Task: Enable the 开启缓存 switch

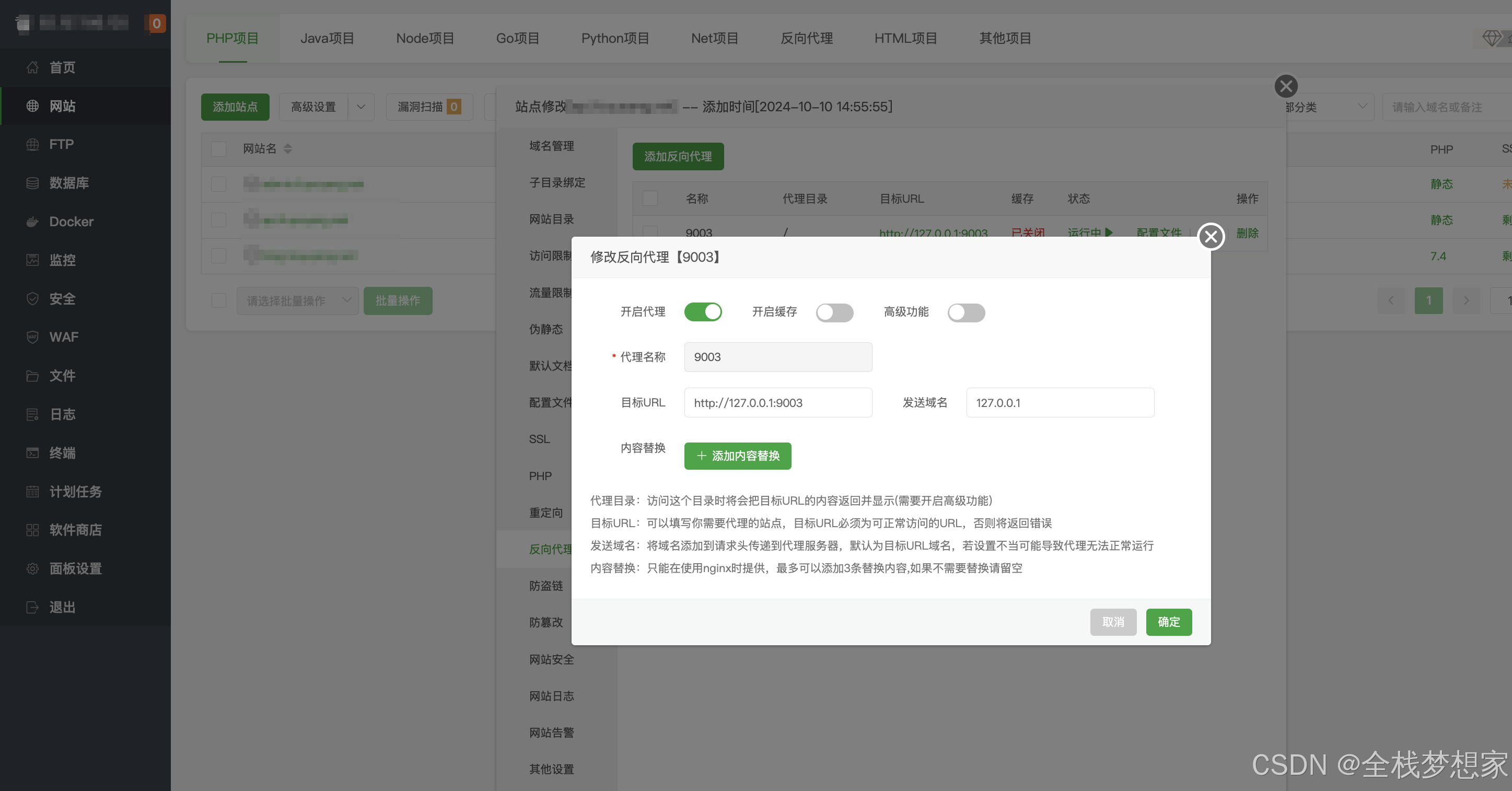Action: click(834, 312)
